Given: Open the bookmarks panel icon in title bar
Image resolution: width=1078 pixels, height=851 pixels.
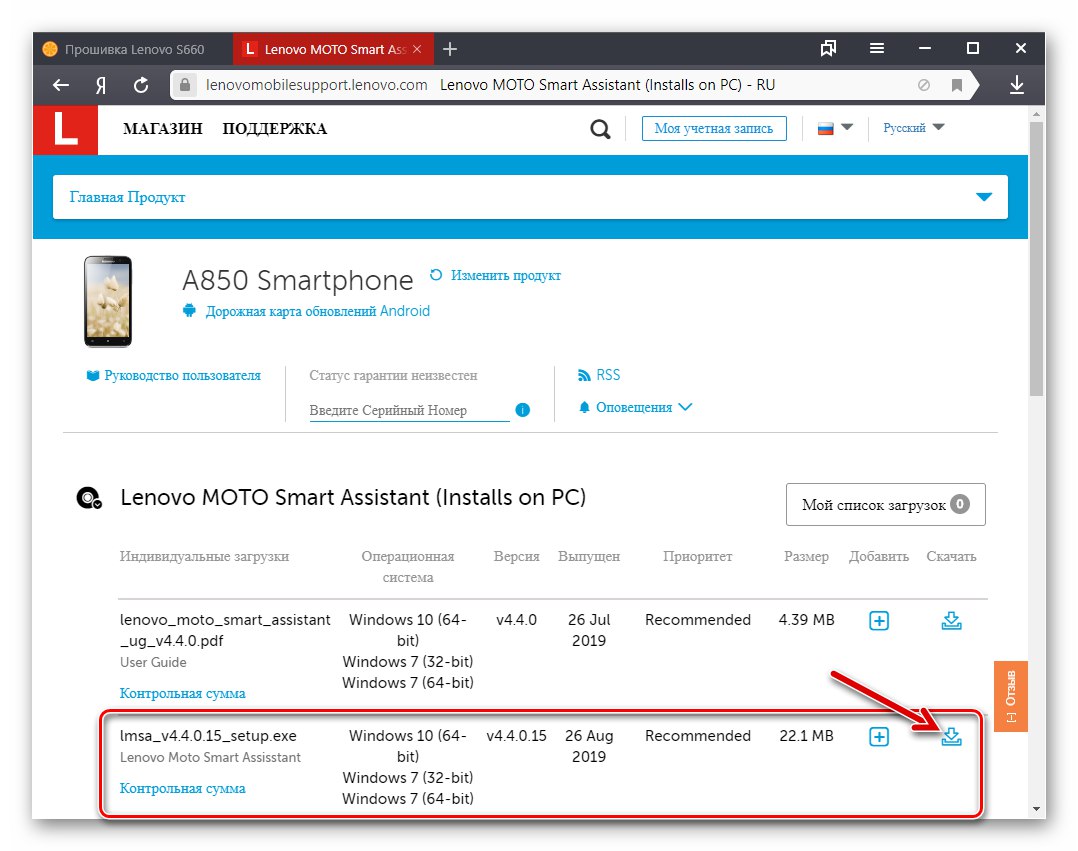Looking at the screenshot, I should pyautogui.click(x=828, y=48).
